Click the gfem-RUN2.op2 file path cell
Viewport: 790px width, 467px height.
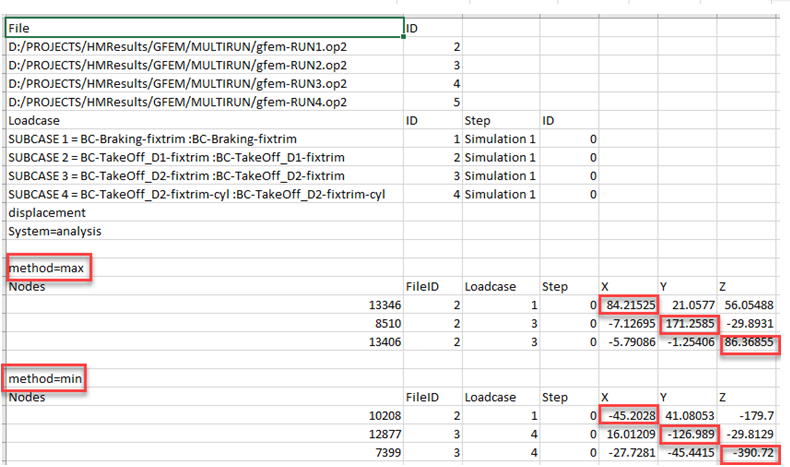pyautogui.click(x=204, y=65)
